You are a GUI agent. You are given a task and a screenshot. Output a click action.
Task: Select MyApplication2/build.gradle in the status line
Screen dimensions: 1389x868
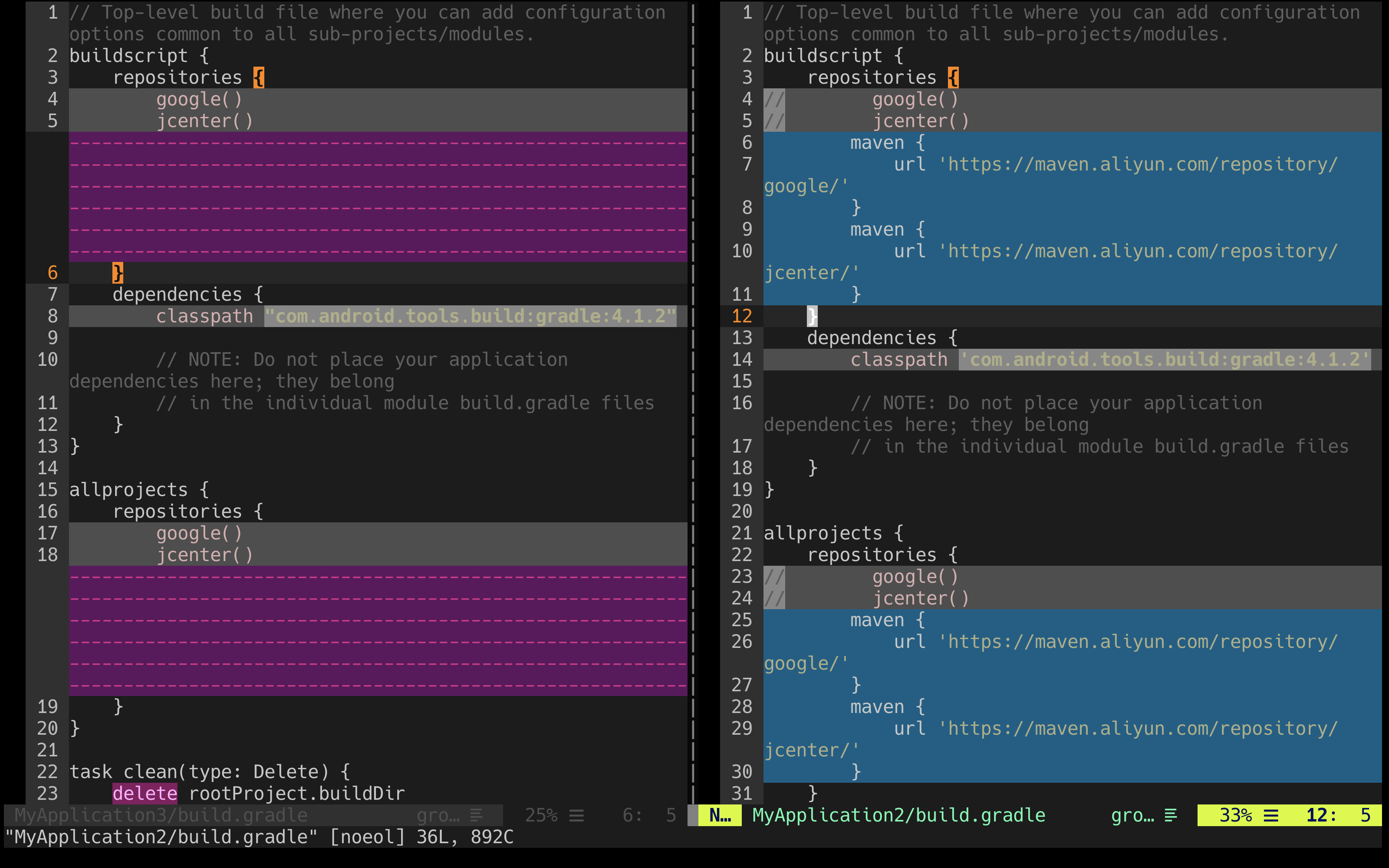[x=898, y=815]
